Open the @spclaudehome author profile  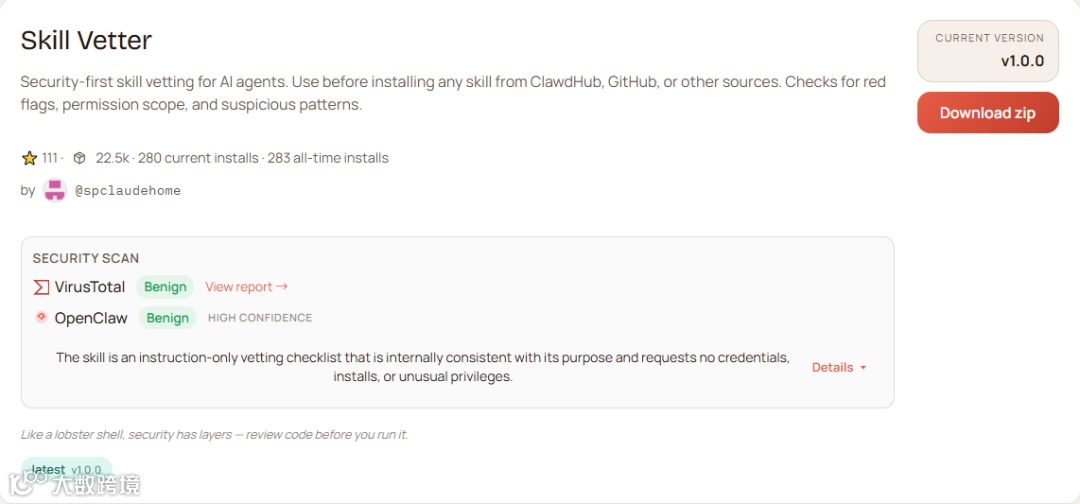[x=128, y=190]
